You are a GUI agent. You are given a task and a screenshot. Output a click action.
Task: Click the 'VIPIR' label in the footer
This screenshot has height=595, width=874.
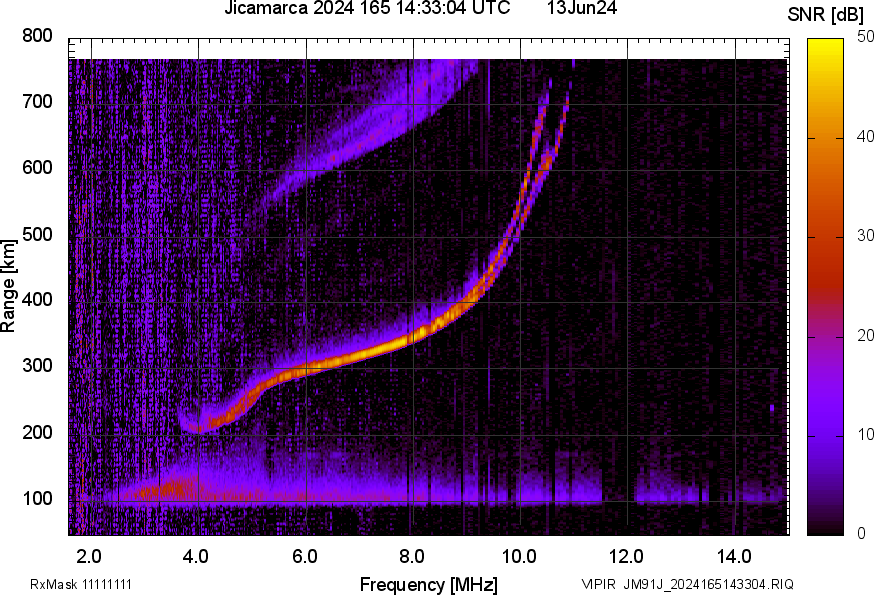[599, 585]
